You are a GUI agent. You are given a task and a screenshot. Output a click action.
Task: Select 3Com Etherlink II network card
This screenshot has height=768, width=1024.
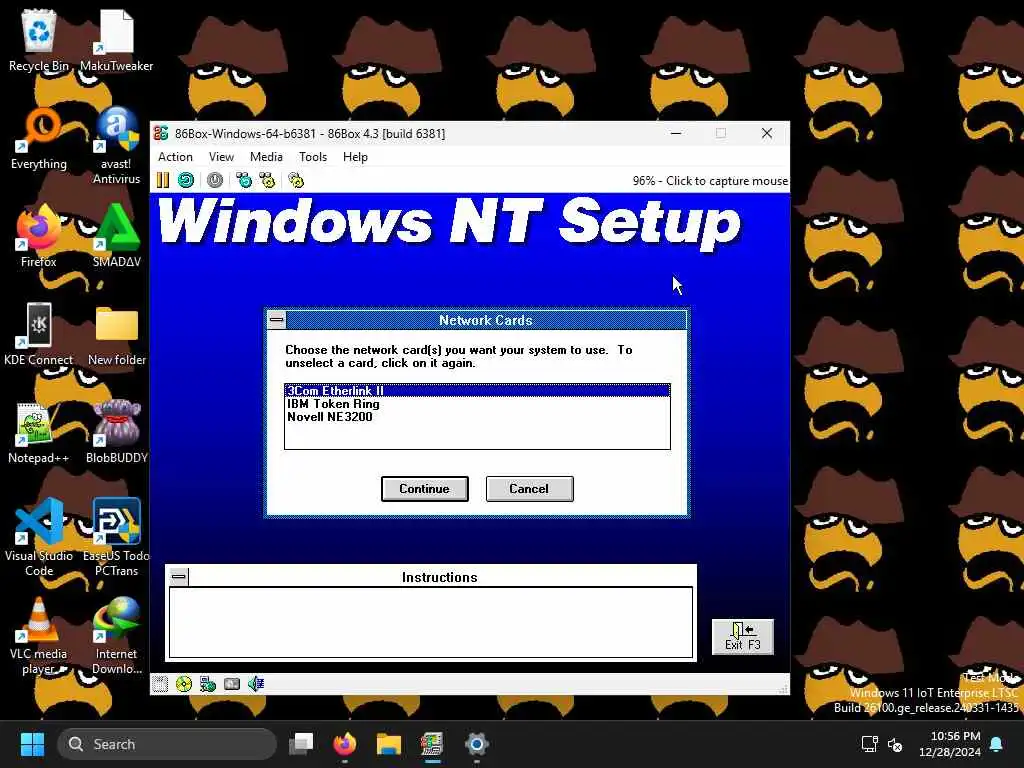click(477, 391)
